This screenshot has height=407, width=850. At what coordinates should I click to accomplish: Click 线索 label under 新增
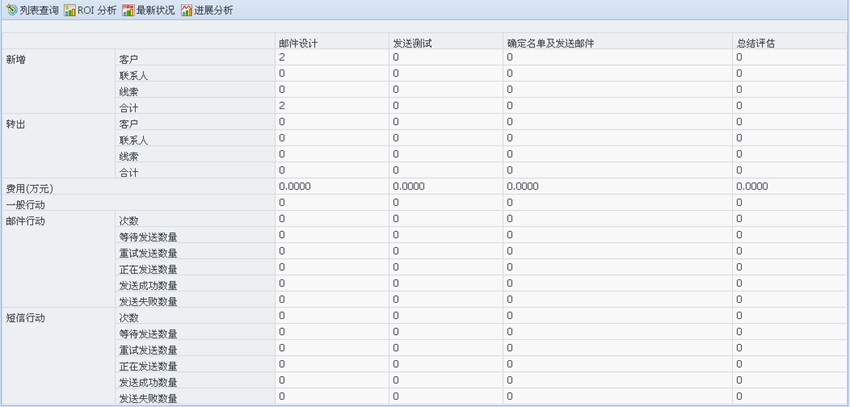129,92
